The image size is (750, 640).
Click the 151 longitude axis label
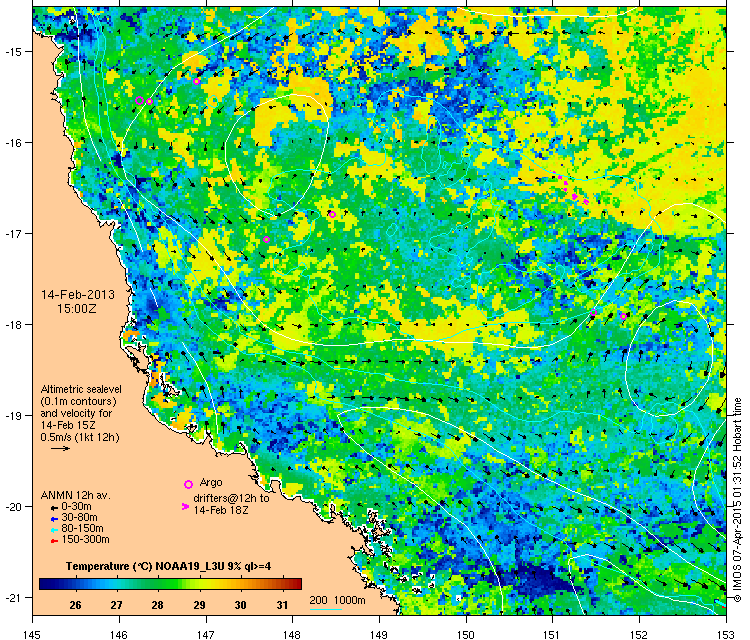pyautogui.click(x=552, y=635)
